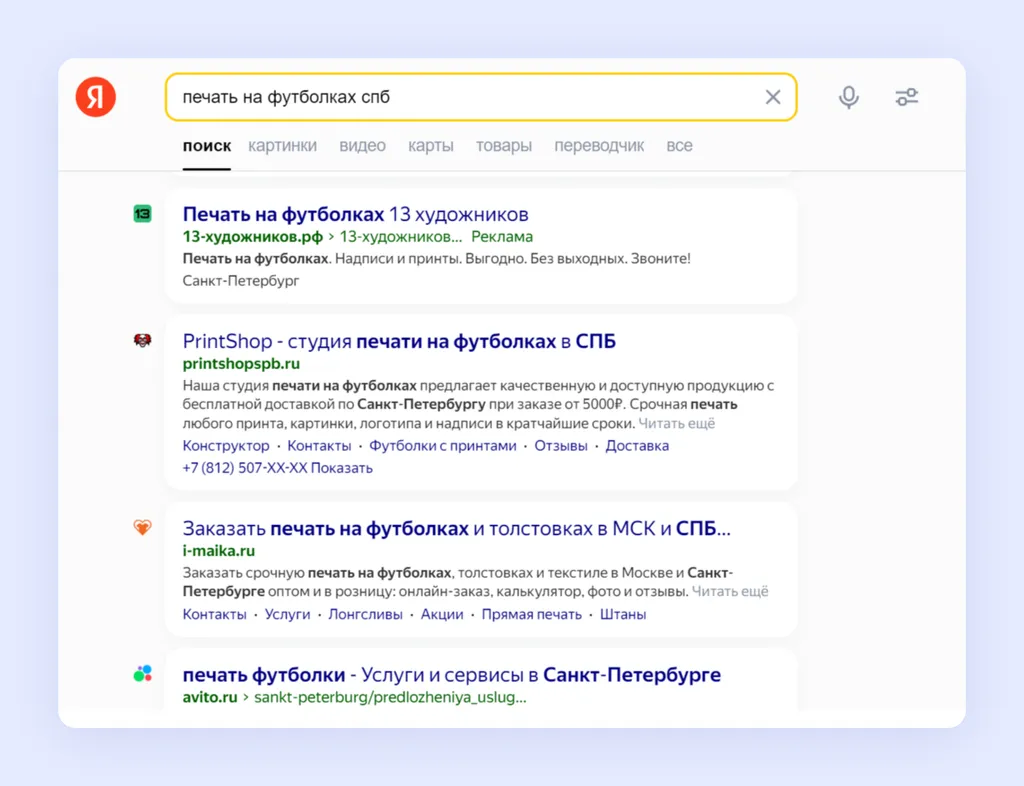Reveal the phone number via Показать
The image size is (1024, 786).
(x=342, y=468)
